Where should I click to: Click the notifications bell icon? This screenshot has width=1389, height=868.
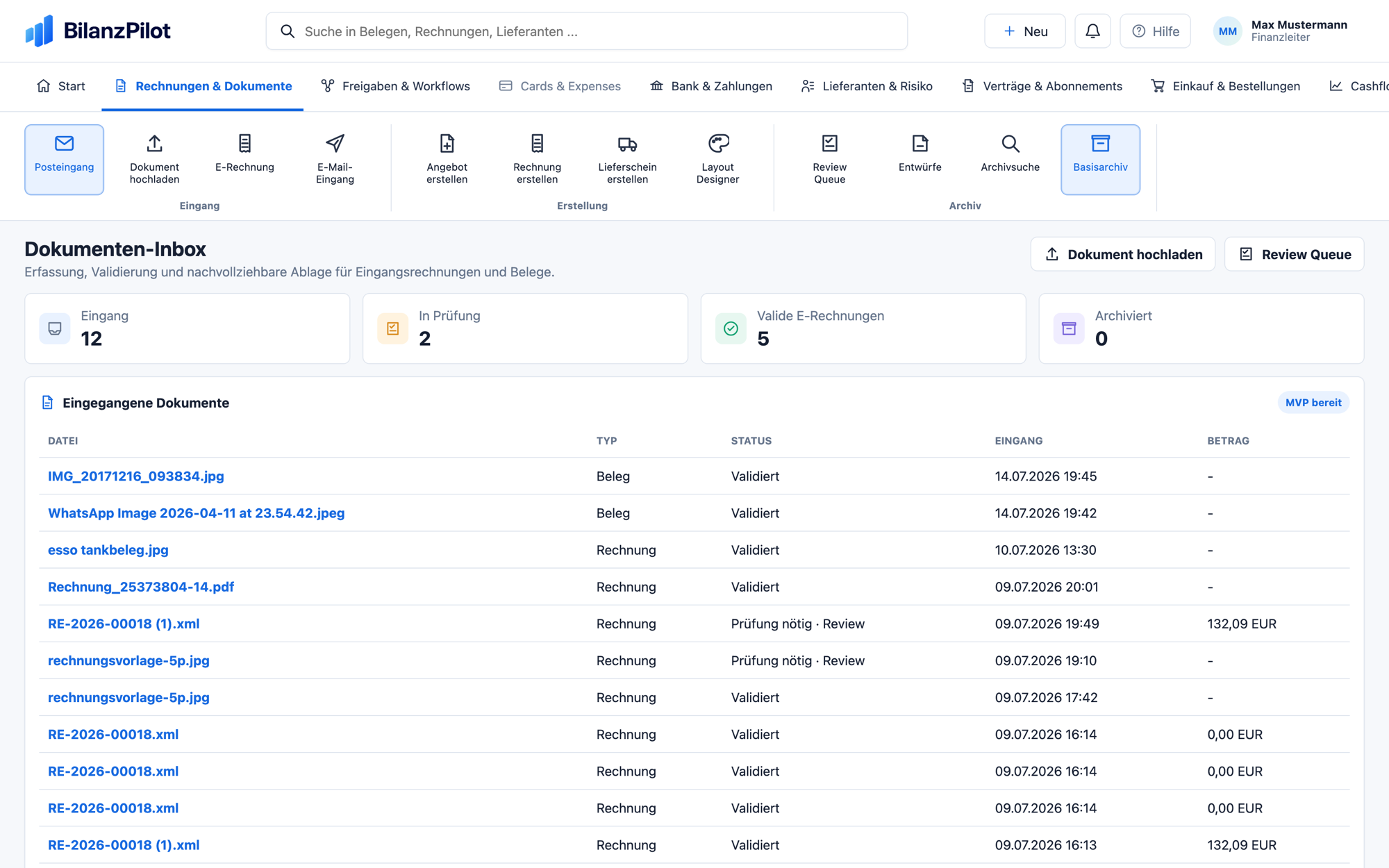click(x=1092, y=31)
